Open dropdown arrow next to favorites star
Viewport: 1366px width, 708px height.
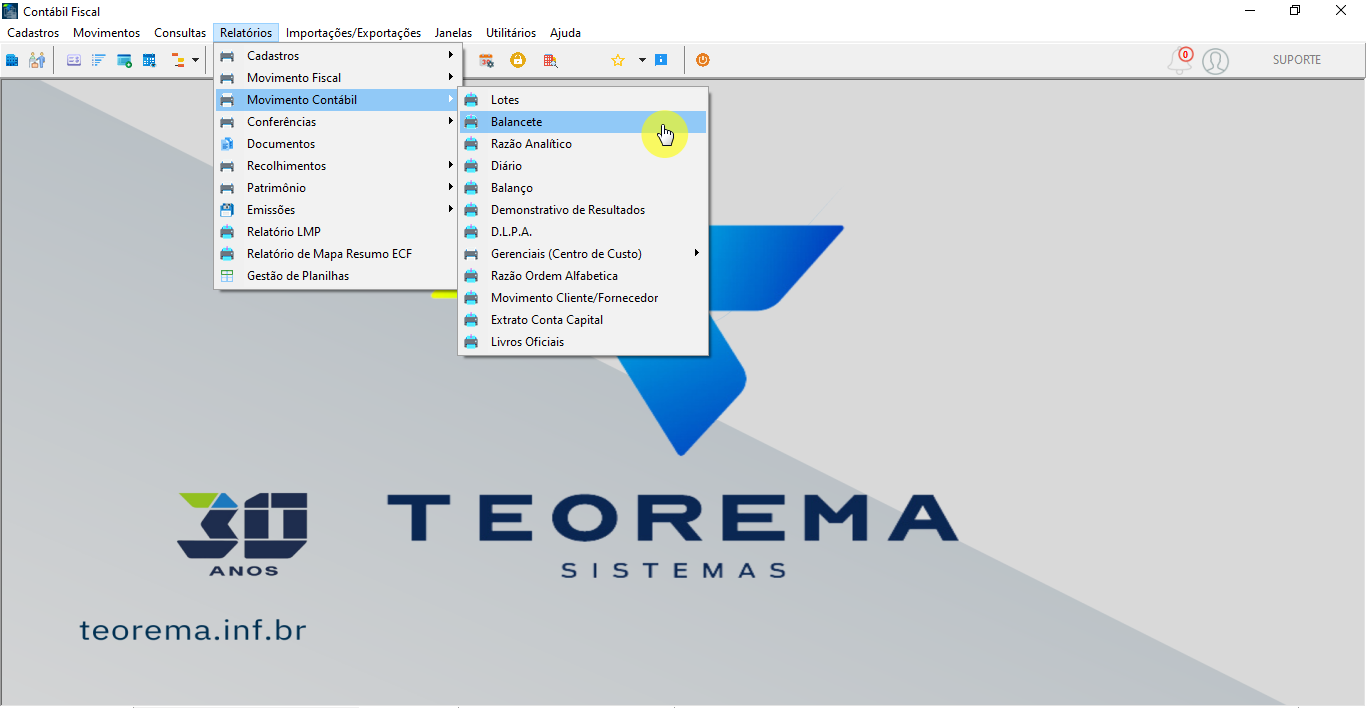tap(642, 60)
